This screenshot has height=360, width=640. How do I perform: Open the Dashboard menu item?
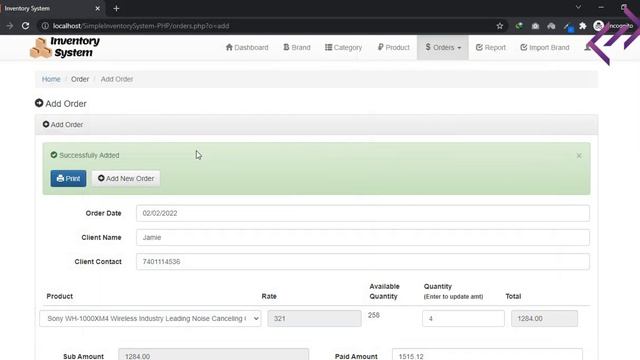click(x=247, y=47)
